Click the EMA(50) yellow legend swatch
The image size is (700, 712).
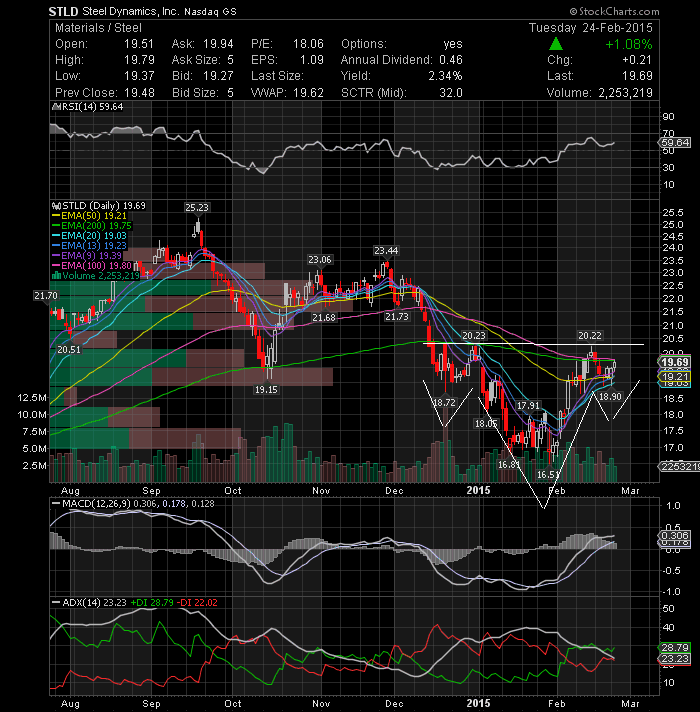tap(56, 216)
